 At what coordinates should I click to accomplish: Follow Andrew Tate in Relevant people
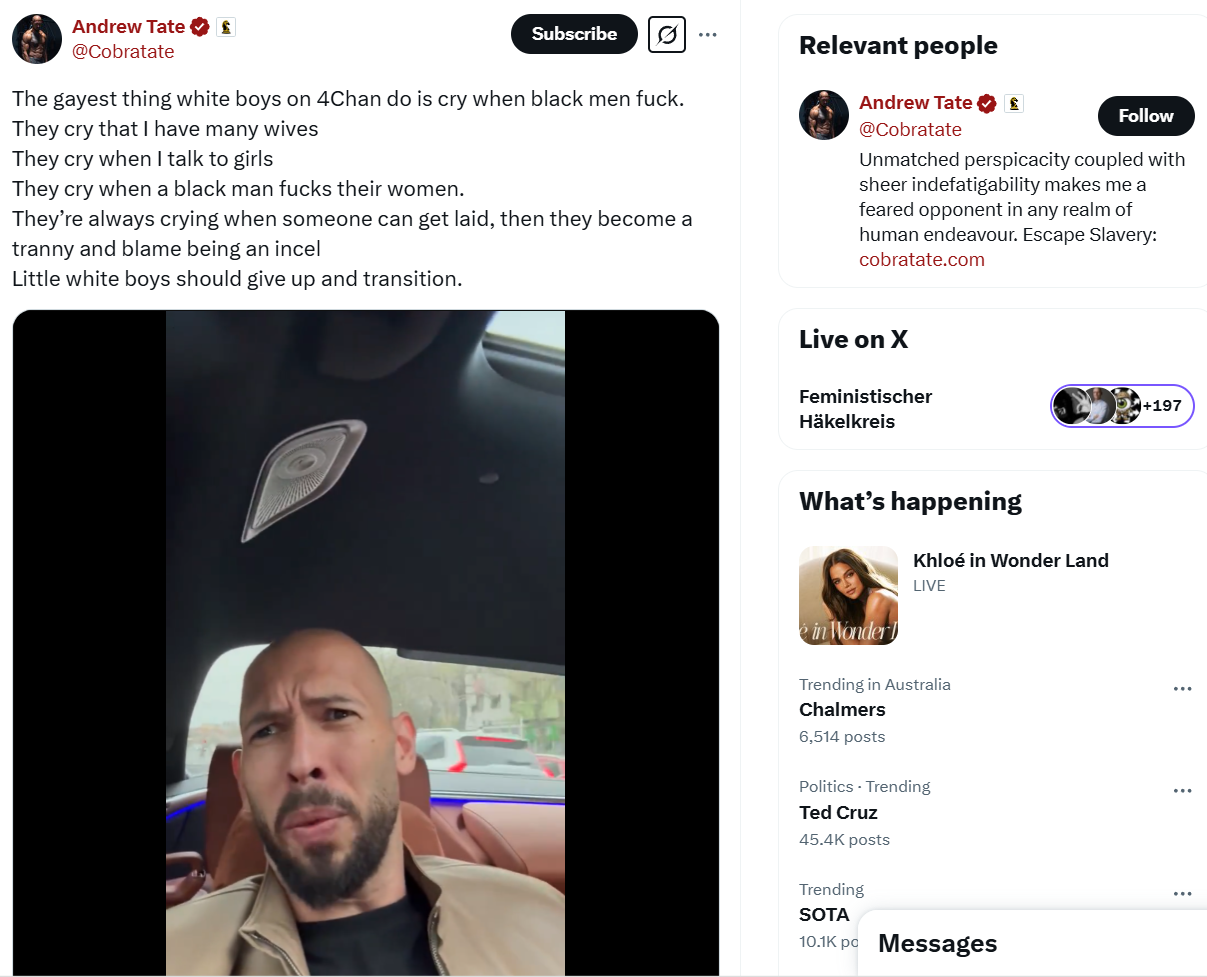(x=1146, y=116)
